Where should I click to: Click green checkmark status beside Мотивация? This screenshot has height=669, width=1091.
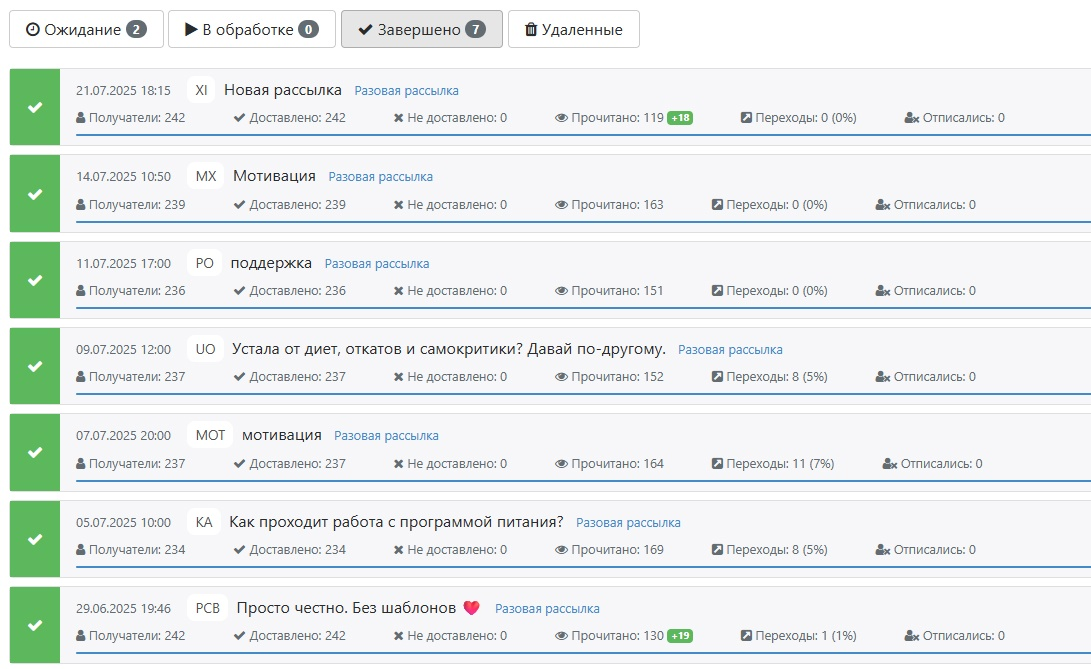pyautogui.click(x=35, y=193)
